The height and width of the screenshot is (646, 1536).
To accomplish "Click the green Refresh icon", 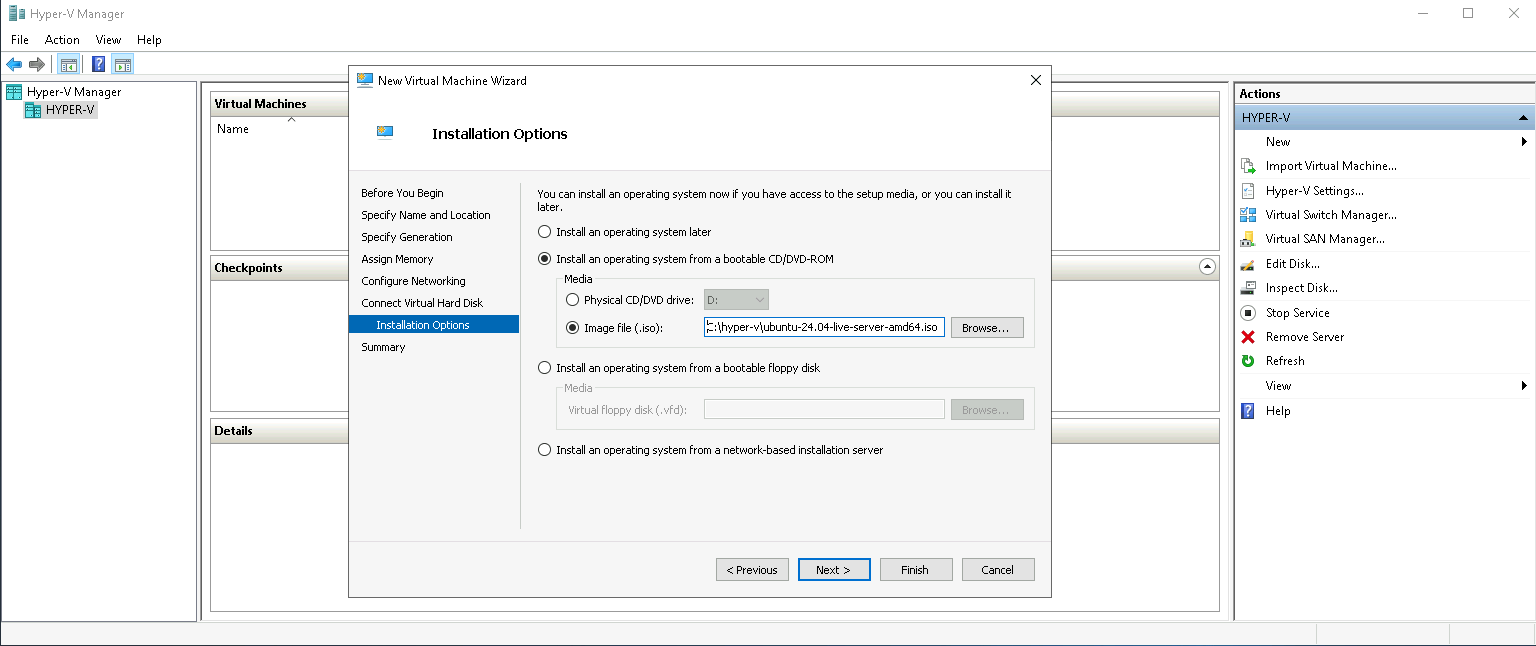I will pos(1248,361).
